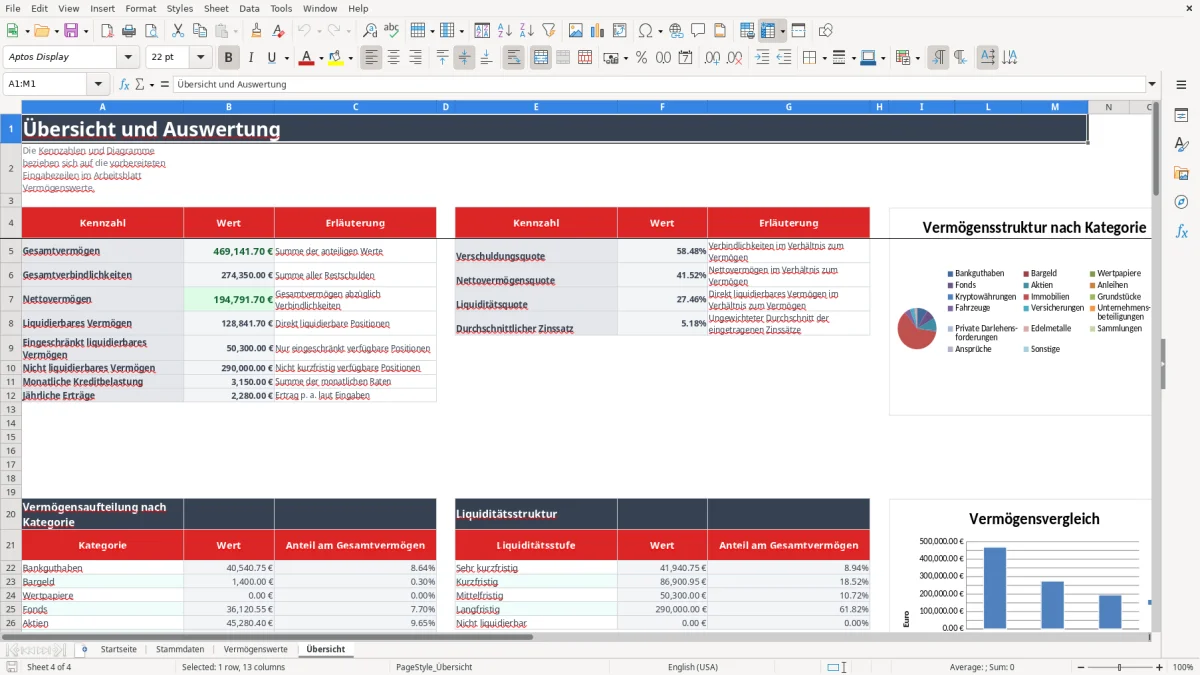Image resolution: width=1200 pixels, height=675 pixels.
Task: Cut the selection with the scissors icon
Action: pos(177,31)
